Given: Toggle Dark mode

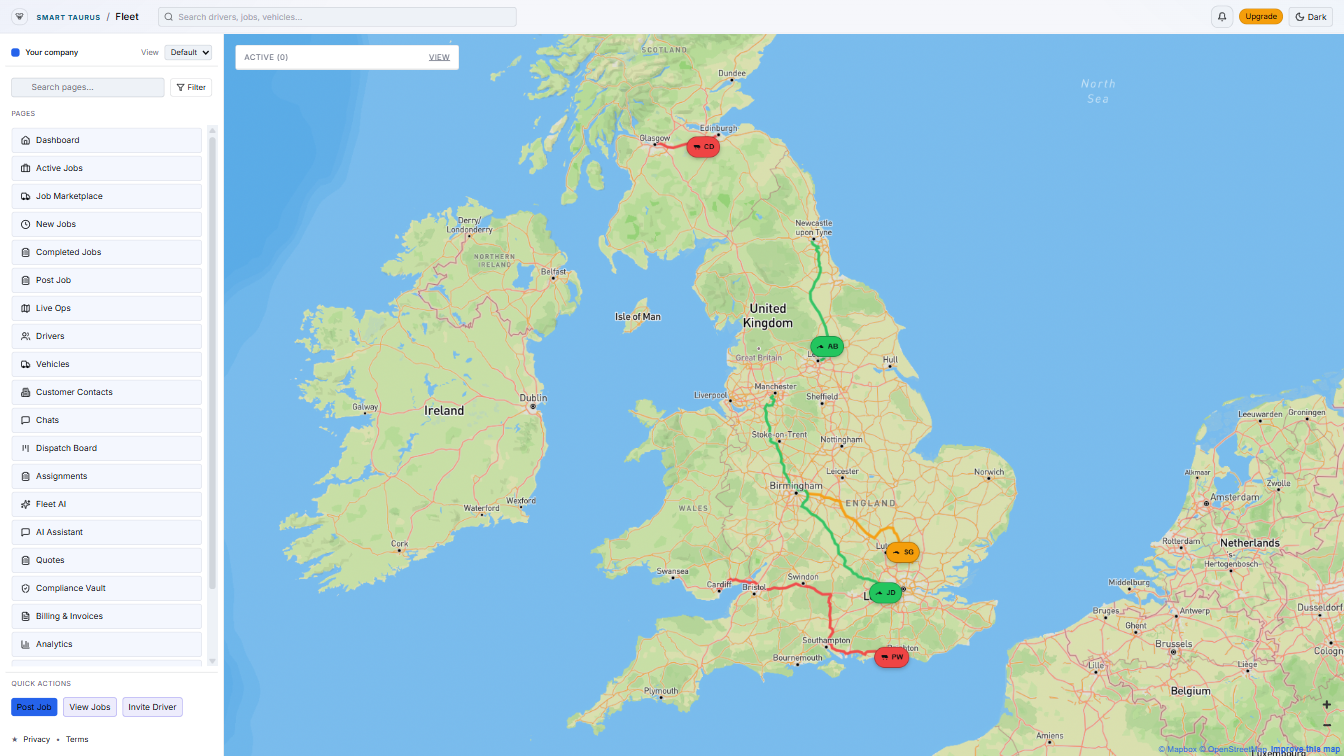Looking at the screenshot, I should 1310,16.
